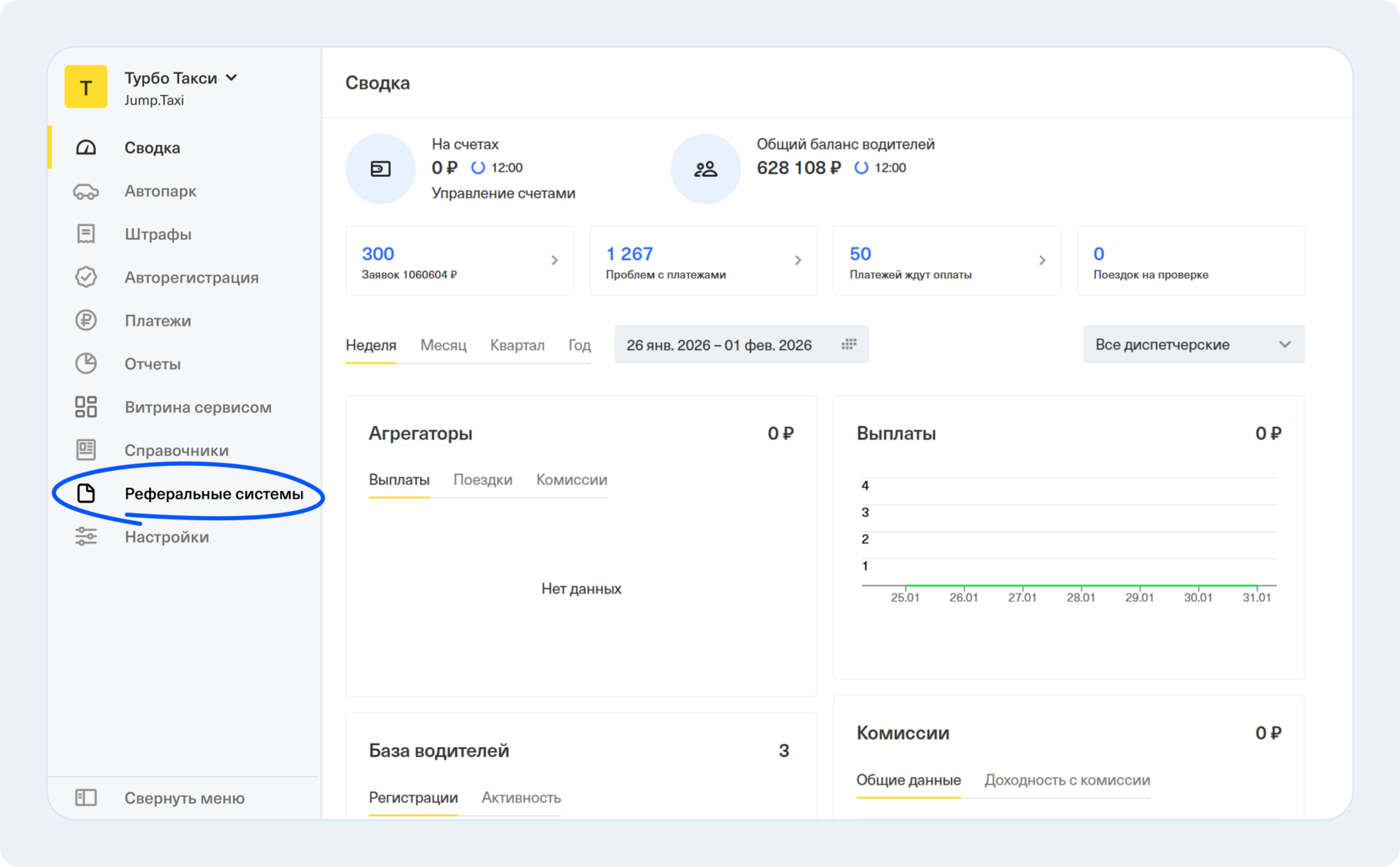Click the Витрина сервисом grid icon
This screenshot has height=867, width=1400.
86,407
